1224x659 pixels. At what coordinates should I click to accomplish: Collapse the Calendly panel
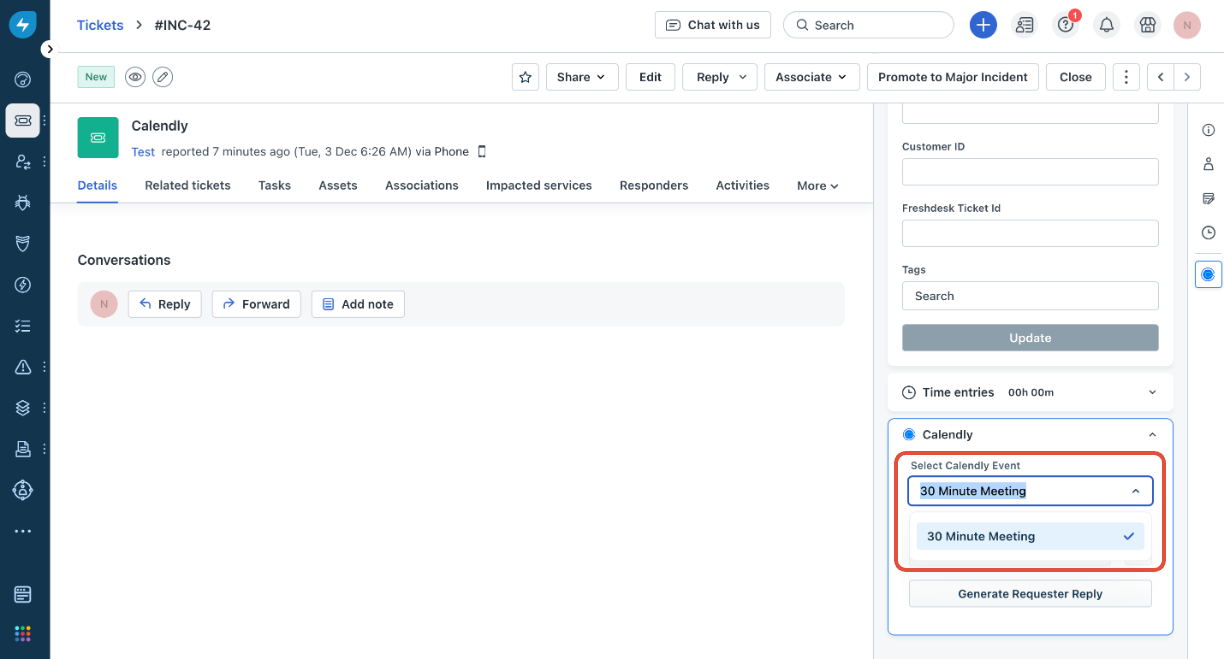point(1153,435)
